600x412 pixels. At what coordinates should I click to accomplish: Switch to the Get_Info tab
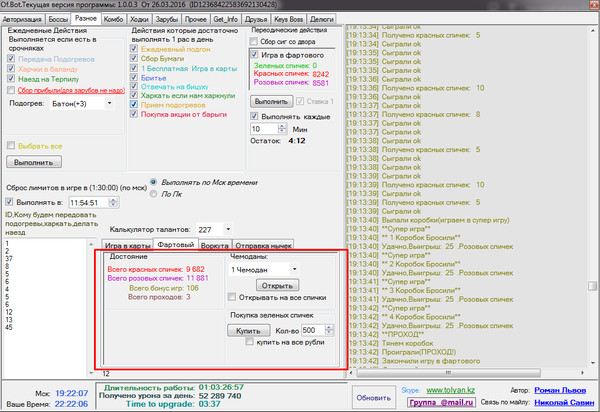225,19
